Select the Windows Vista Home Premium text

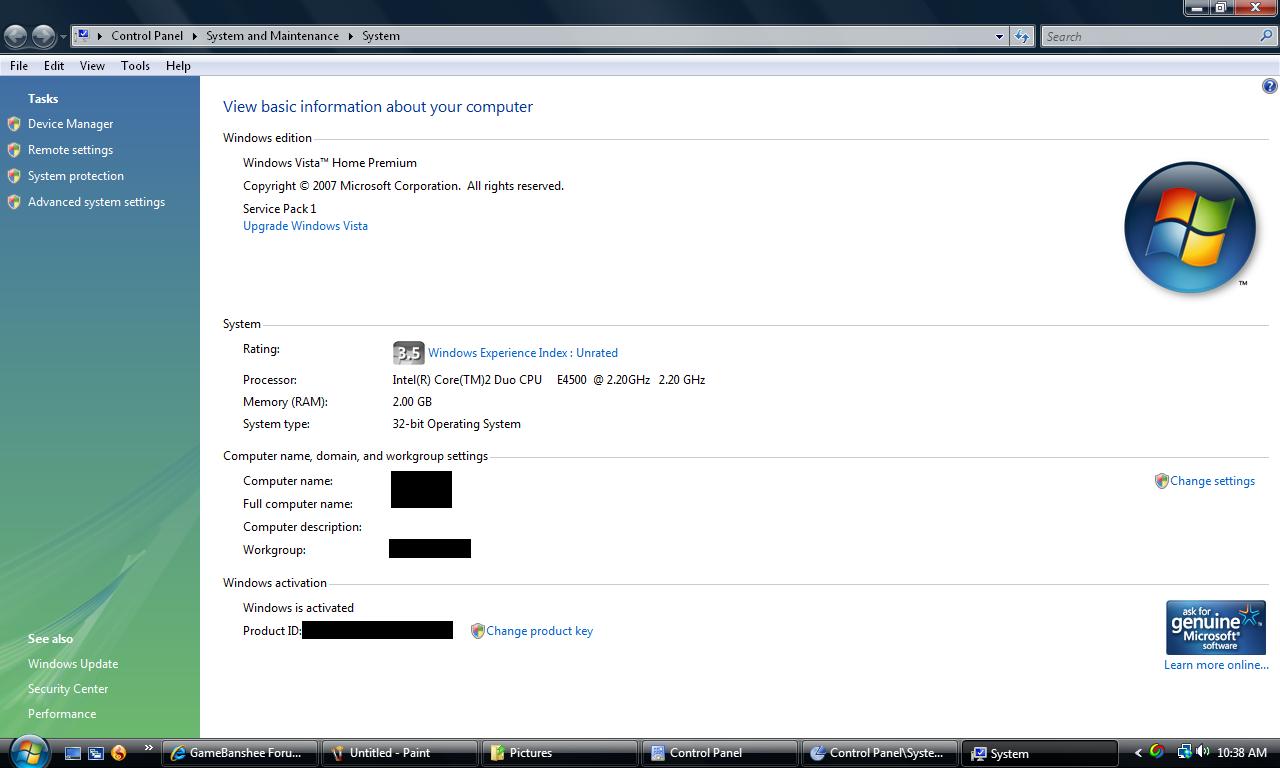(330, 163)
